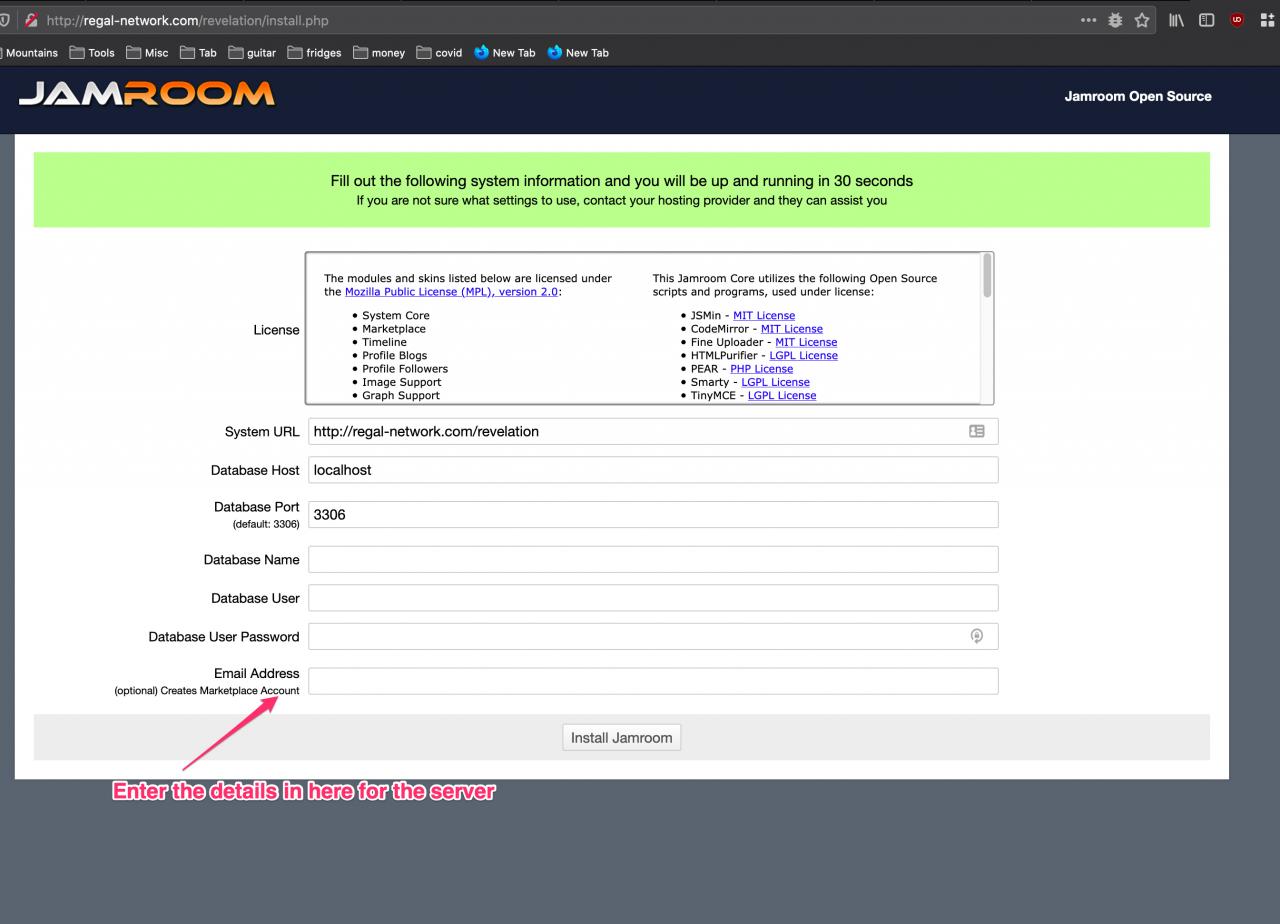Open the New Tab bookmark beside covid
The image size is (1280, 924).
point(505,53)
